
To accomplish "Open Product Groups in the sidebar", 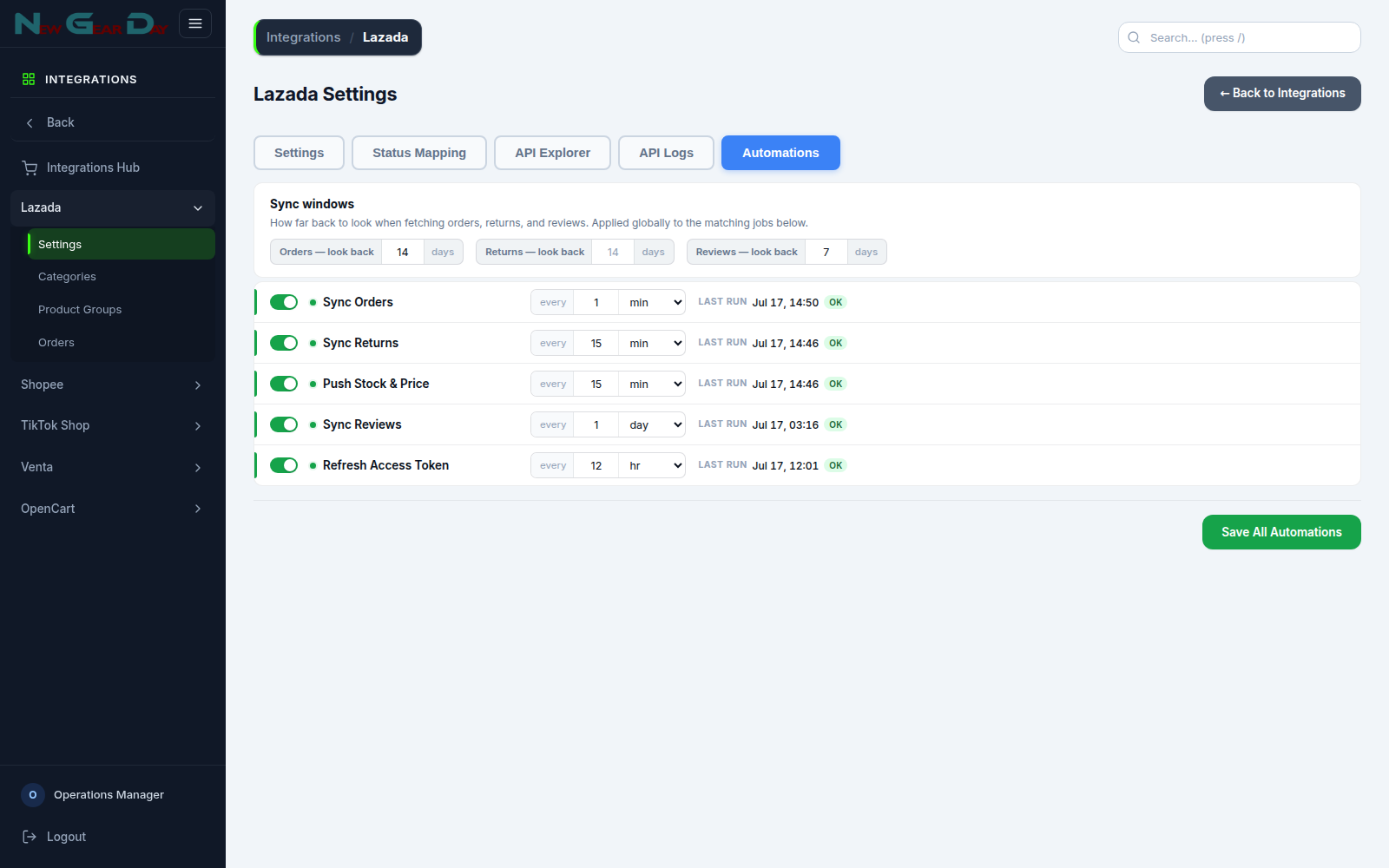I will pos(122,310).
